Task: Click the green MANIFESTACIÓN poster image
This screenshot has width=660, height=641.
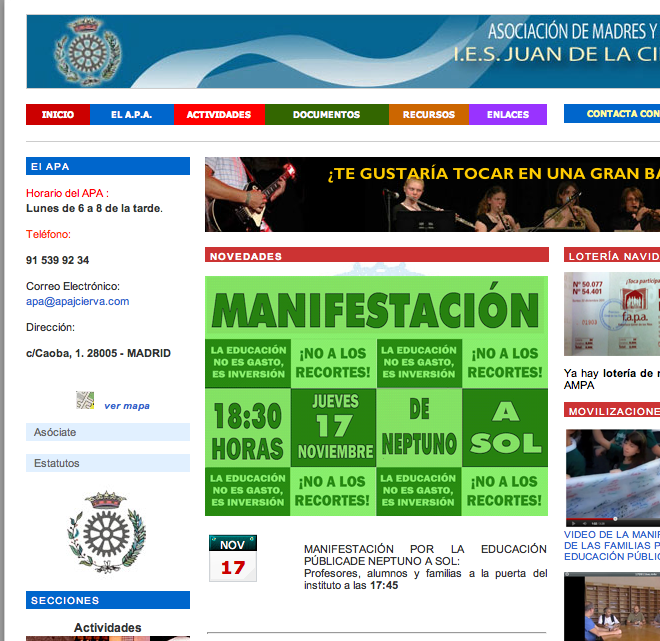Action: click(376, 396)
